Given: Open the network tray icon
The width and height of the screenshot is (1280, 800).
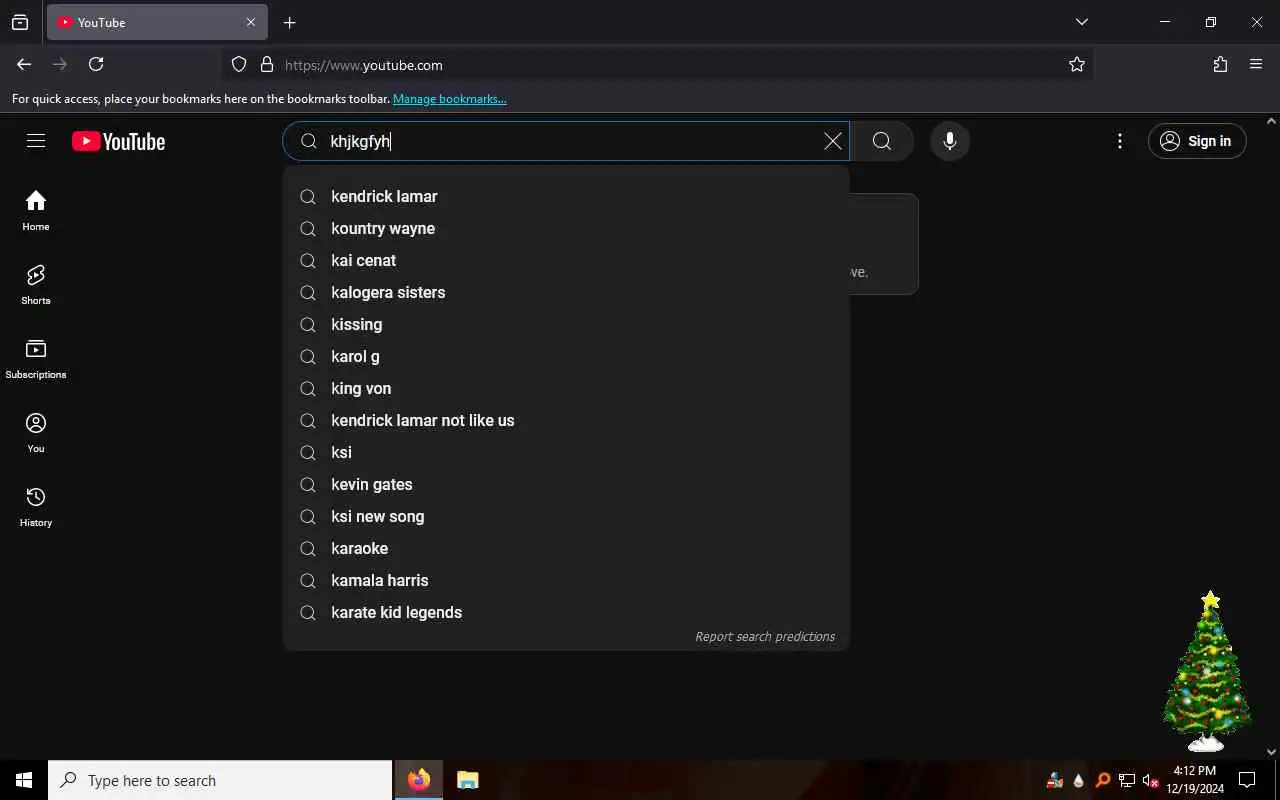Looking at the screenshot, I should (x=1126, y=780).
